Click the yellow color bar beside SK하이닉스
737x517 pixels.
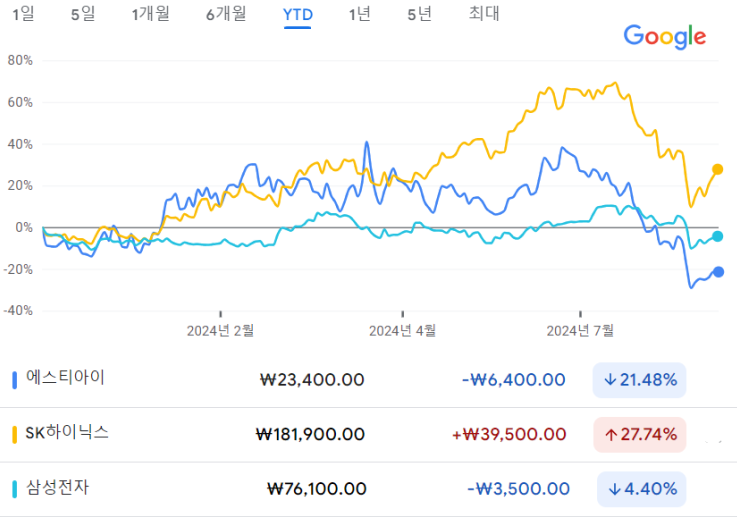coord(15,435)
